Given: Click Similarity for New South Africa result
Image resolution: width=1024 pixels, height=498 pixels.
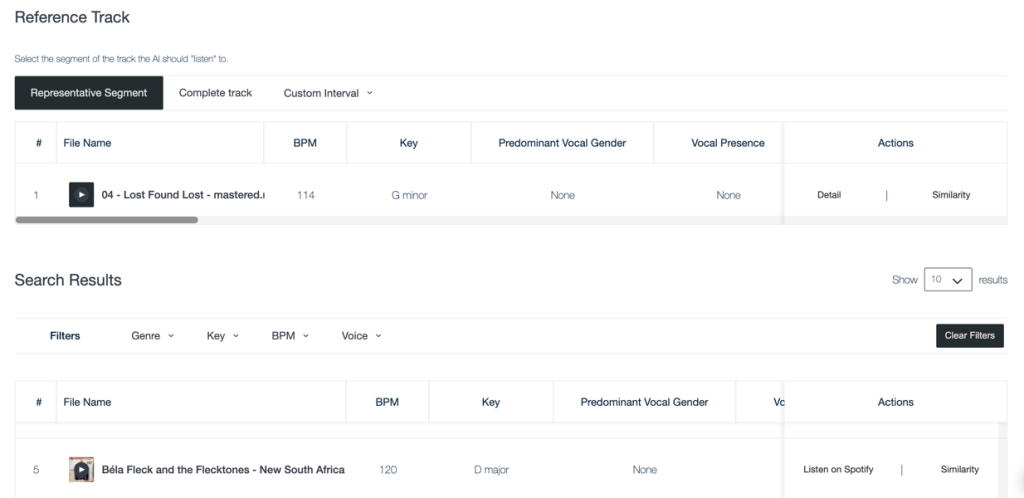Looking at the screenshot, I should click(x=959, y=469).
